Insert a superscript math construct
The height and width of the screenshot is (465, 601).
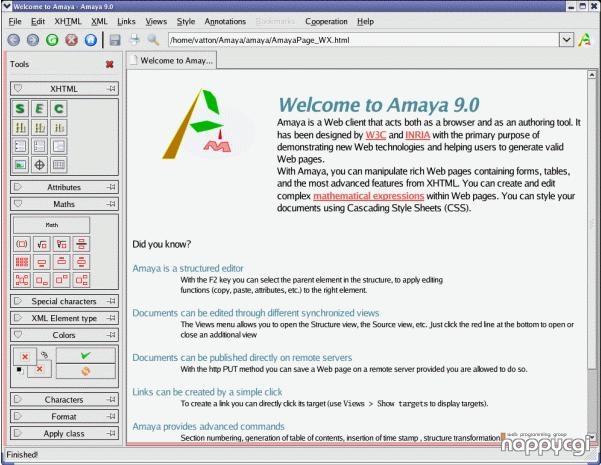pos(62,280)
